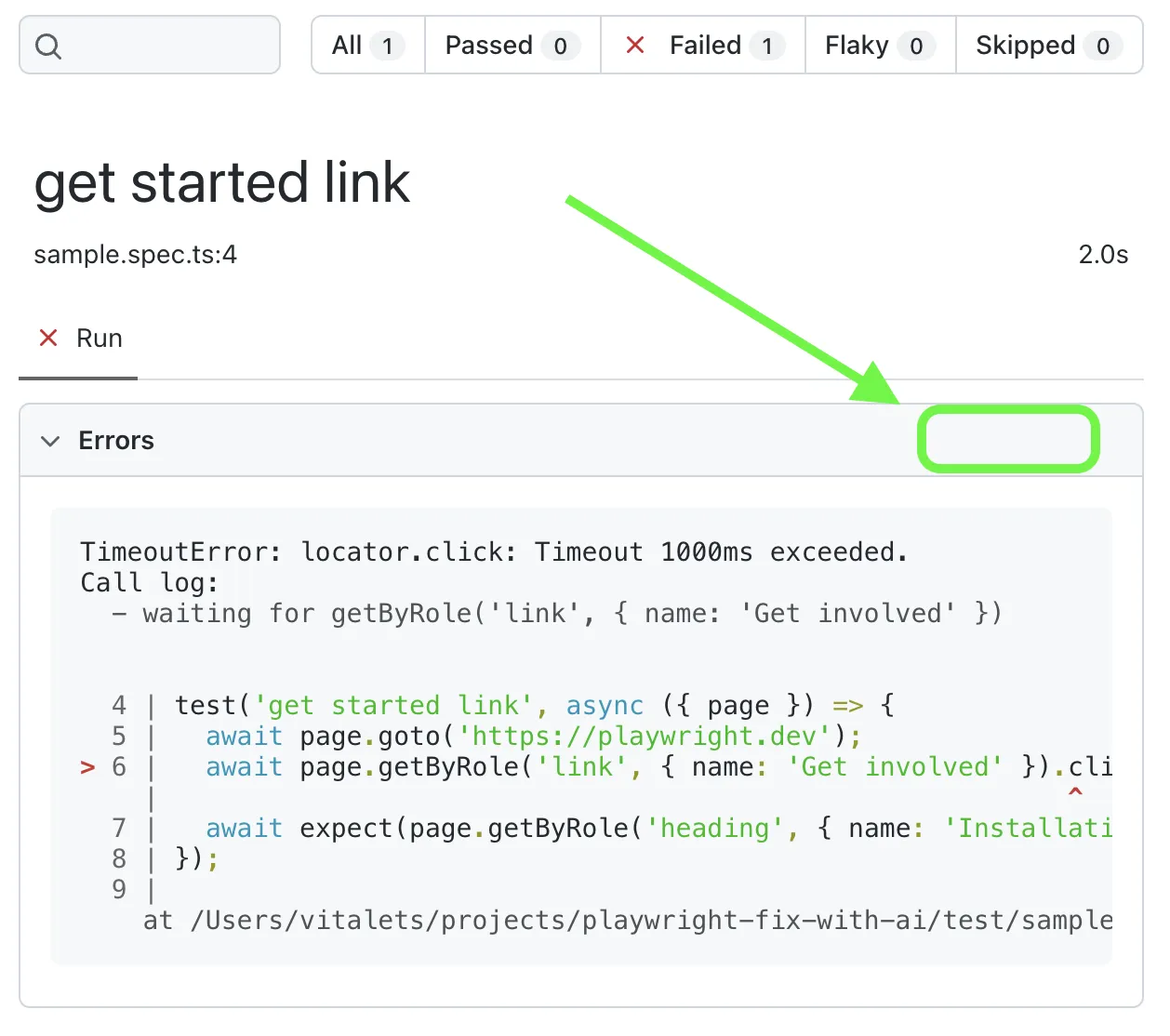Click the red X icon beside Run
Viewport: 1170px width, 1036px height.
[x=48, y=338]
